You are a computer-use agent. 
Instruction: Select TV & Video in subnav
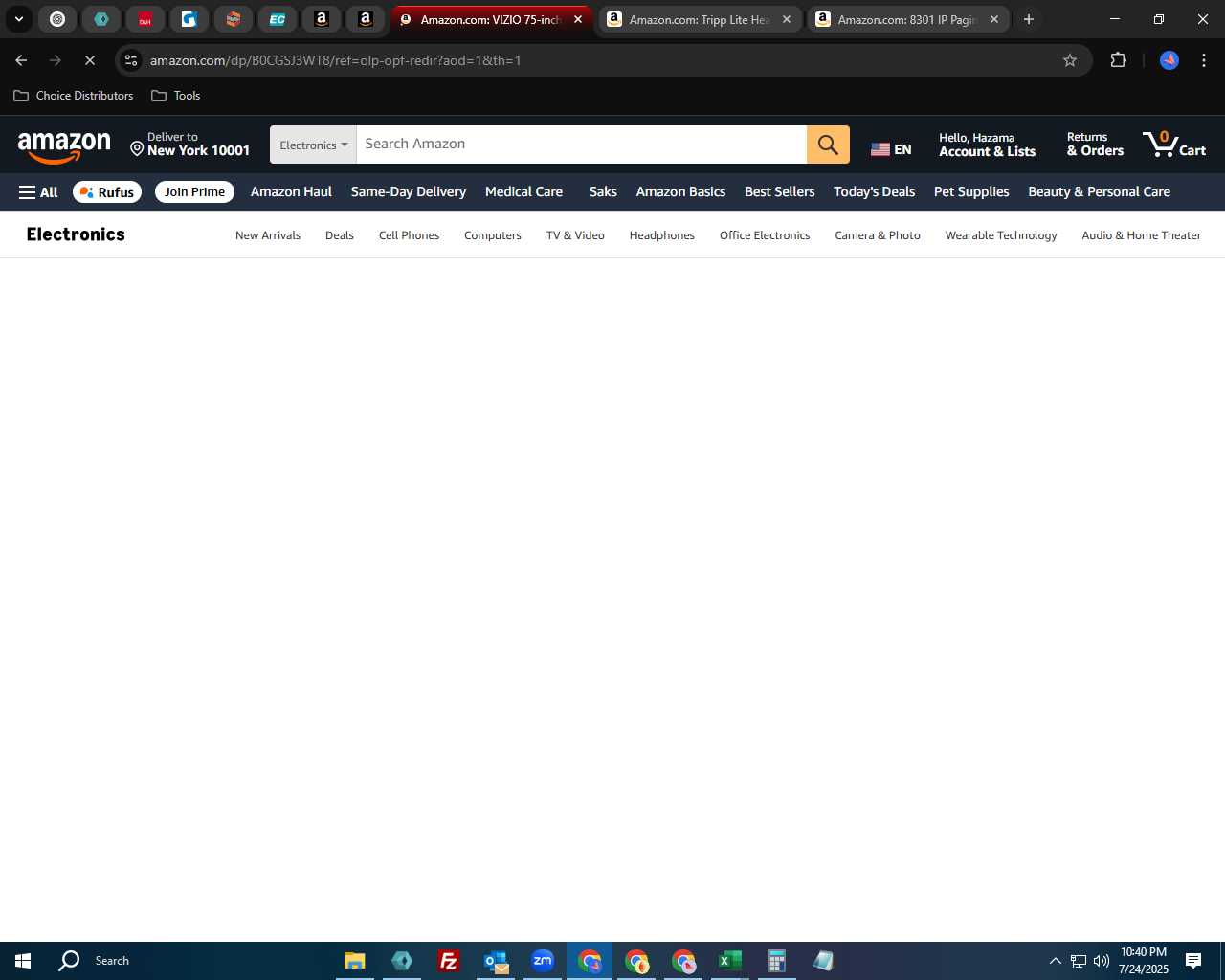pos(575,235)
